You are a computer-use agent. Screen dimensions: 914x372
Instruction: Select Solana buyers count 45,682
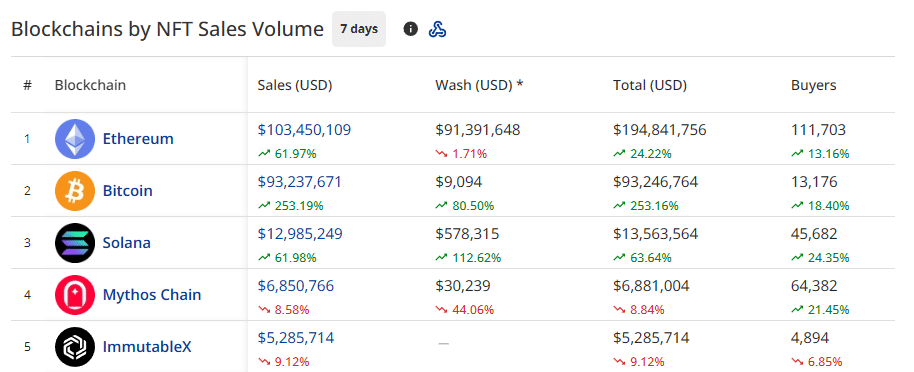[814, 233]
